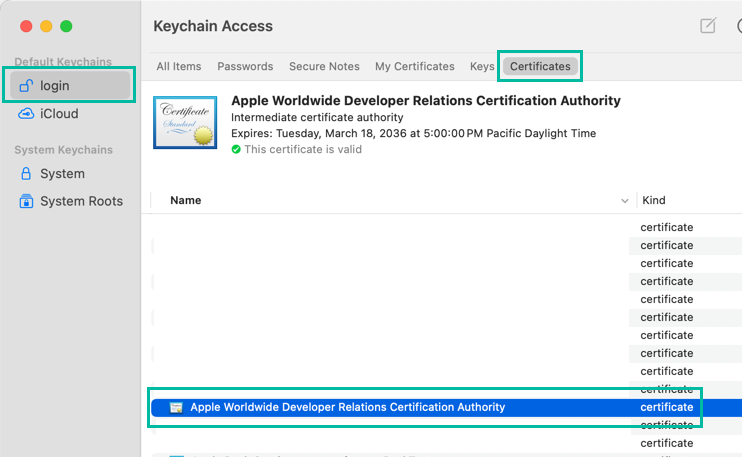
Task: Switch to the Passwords tab
Action: 245,66
